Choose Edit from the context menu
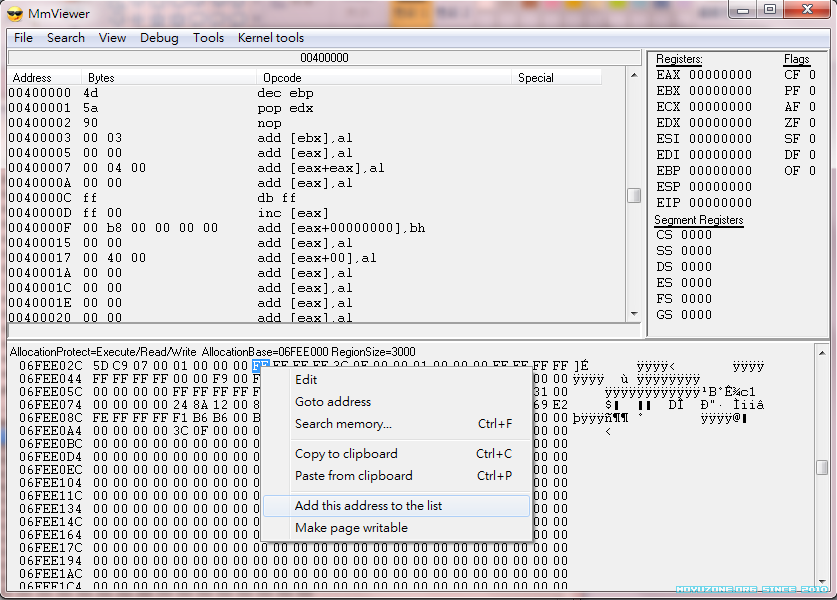The width and height of the screenshot is (837, 600). [x=306, y=379]
